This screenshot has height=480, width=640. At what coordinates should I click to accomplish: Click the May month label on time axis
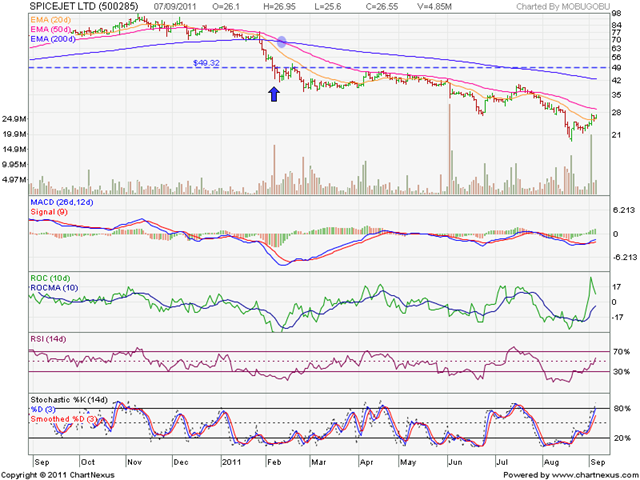coord(408,462)
